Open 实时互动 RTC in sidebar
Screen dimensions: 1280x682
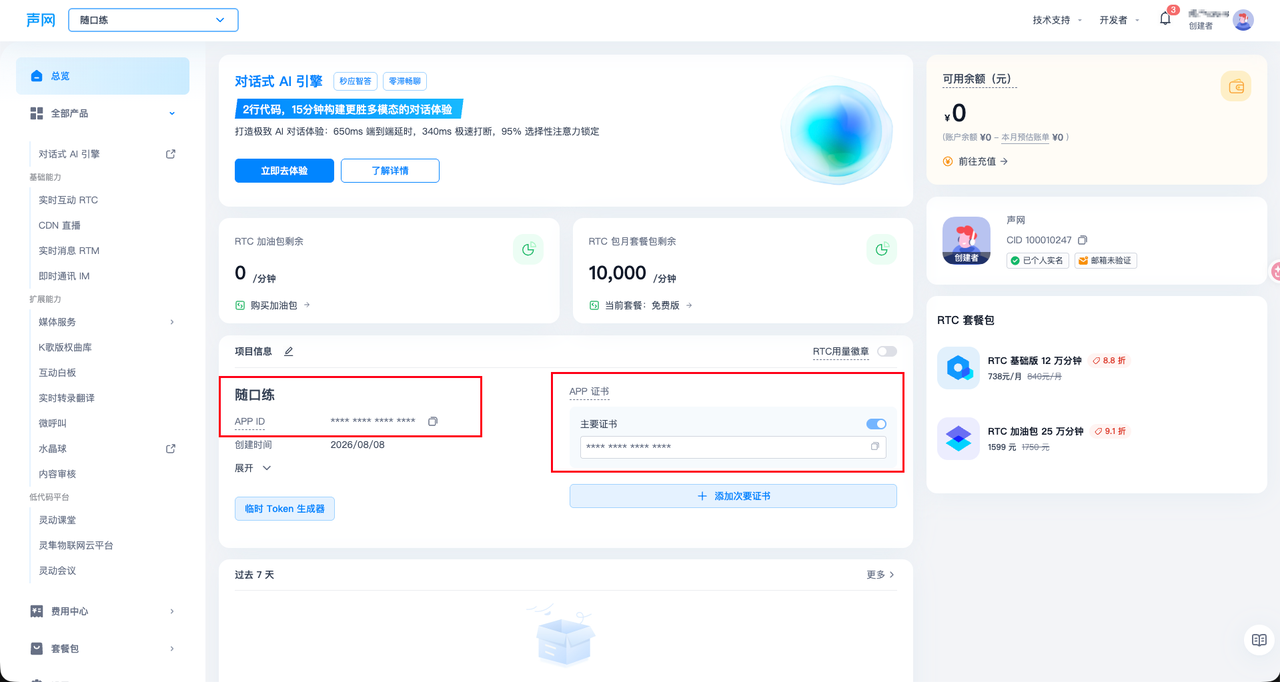click(x=68, y=200)
